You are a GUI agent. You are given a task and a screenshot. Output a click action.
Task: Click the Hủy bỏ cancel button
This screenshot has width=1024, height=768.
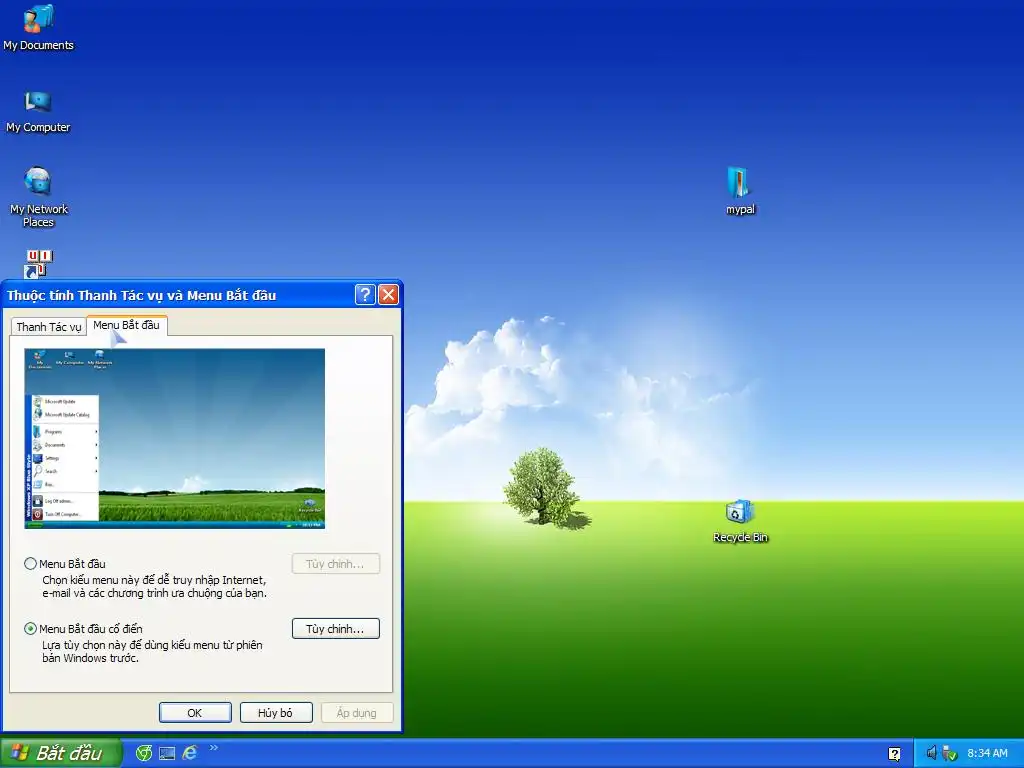click(x=276, y=712)
